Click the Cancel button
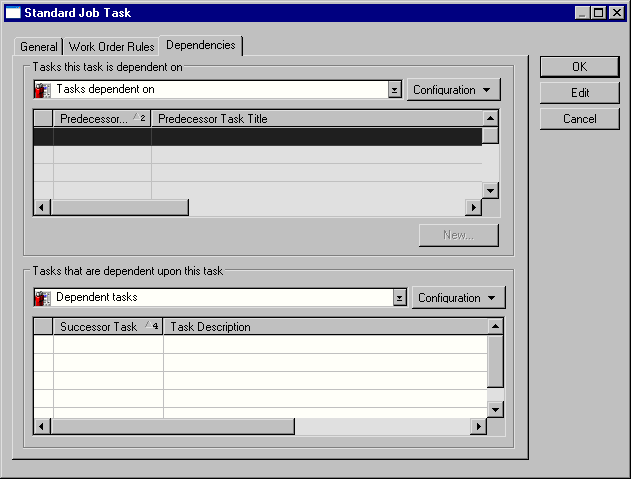This screenshot has width=631, height=479. coord(579,119)
